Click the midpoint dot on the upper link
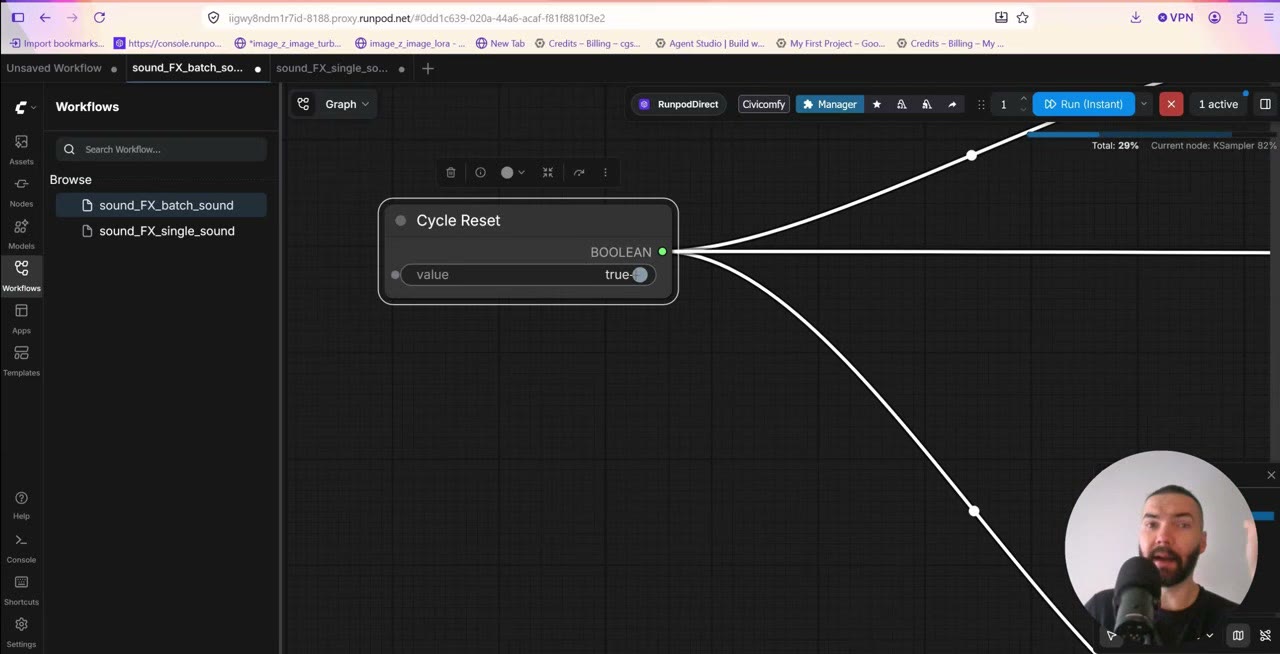The height and width of the screenshot is (654, 1280). (971, 155)
